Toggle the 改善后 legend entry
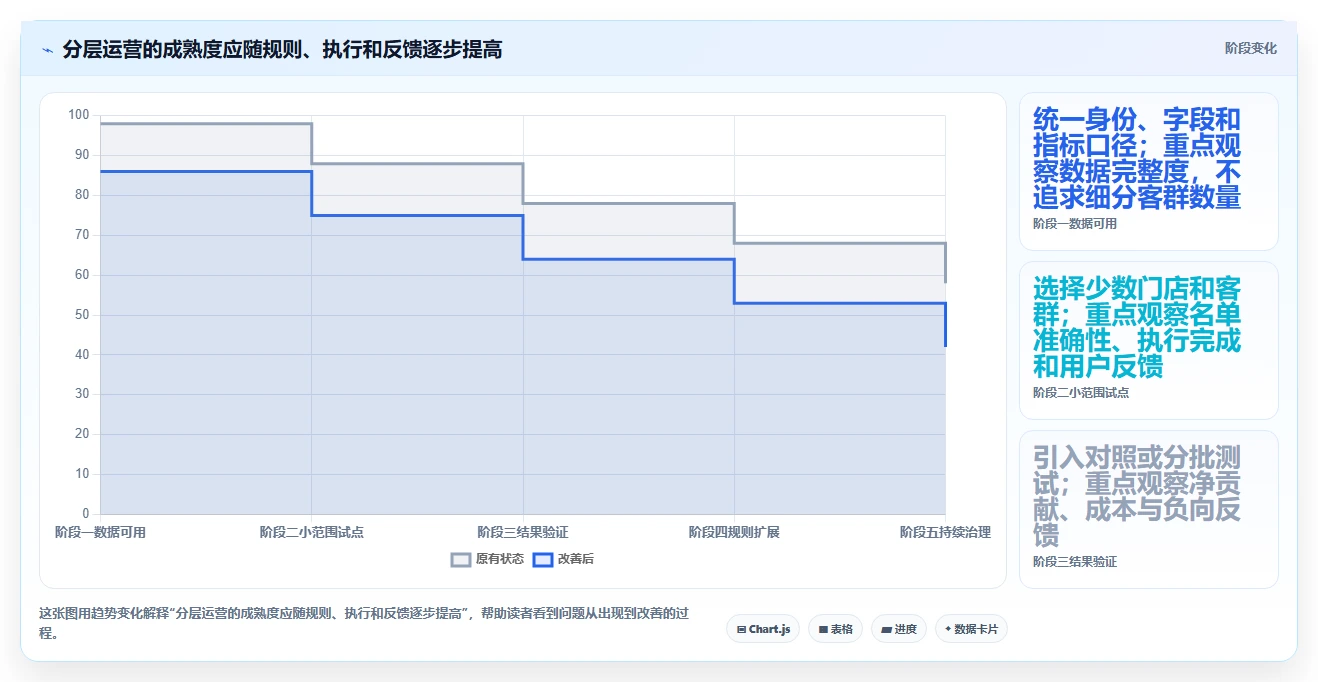This screenshot has width=1318, height=682. 563,559
